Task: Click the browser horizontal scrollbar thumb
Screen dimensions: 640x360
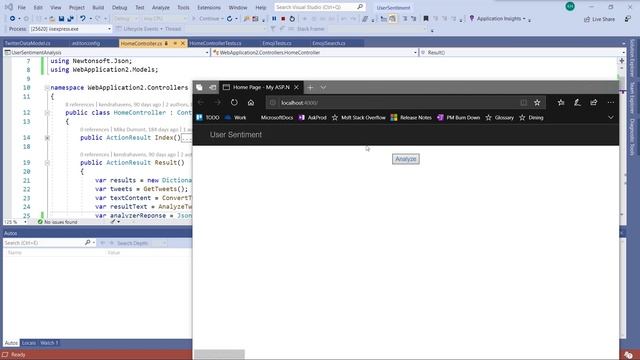Action: pos(219,354)
